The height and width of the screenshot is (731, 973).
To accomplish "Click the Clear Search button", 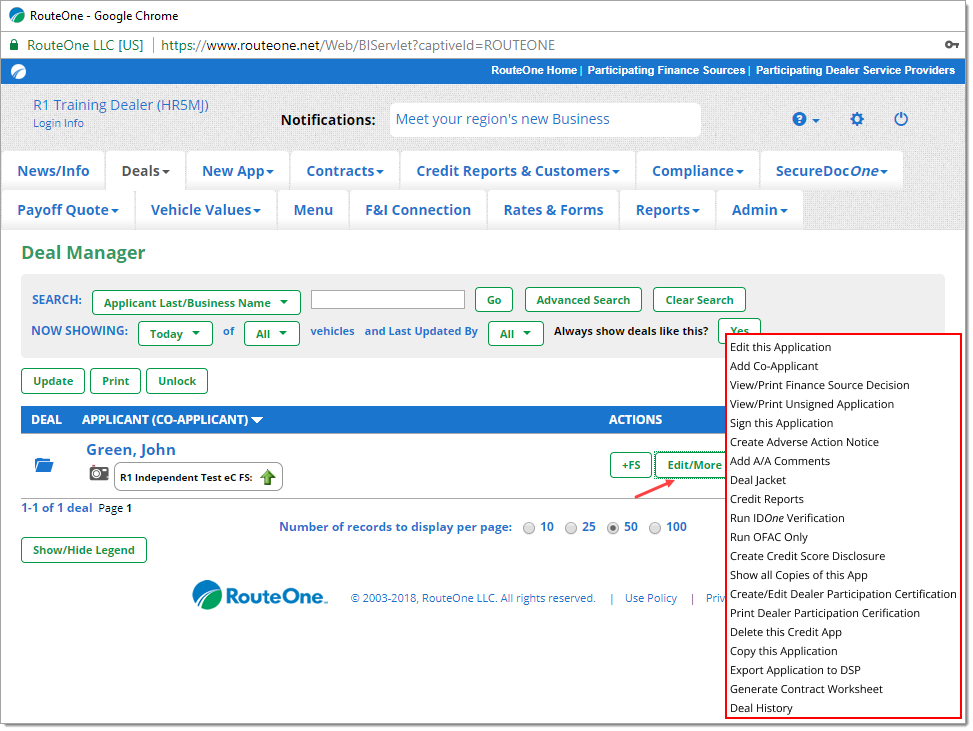I will pos(699,300).
